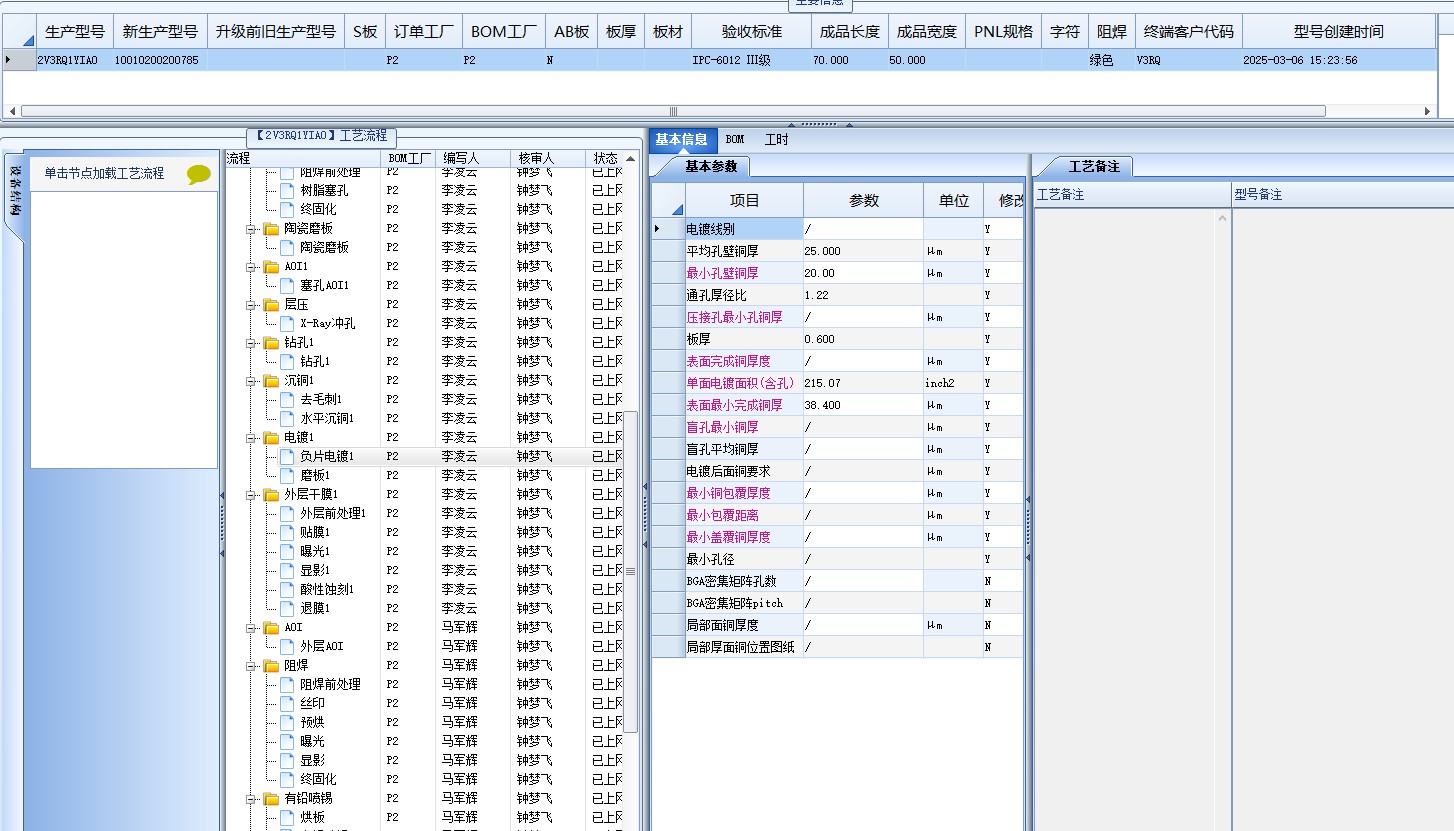Image resolution: width=1454 pixels, height=831 pixels.
Task: Click the folder icon next to 阻焊 group
Action: [271, 666]
